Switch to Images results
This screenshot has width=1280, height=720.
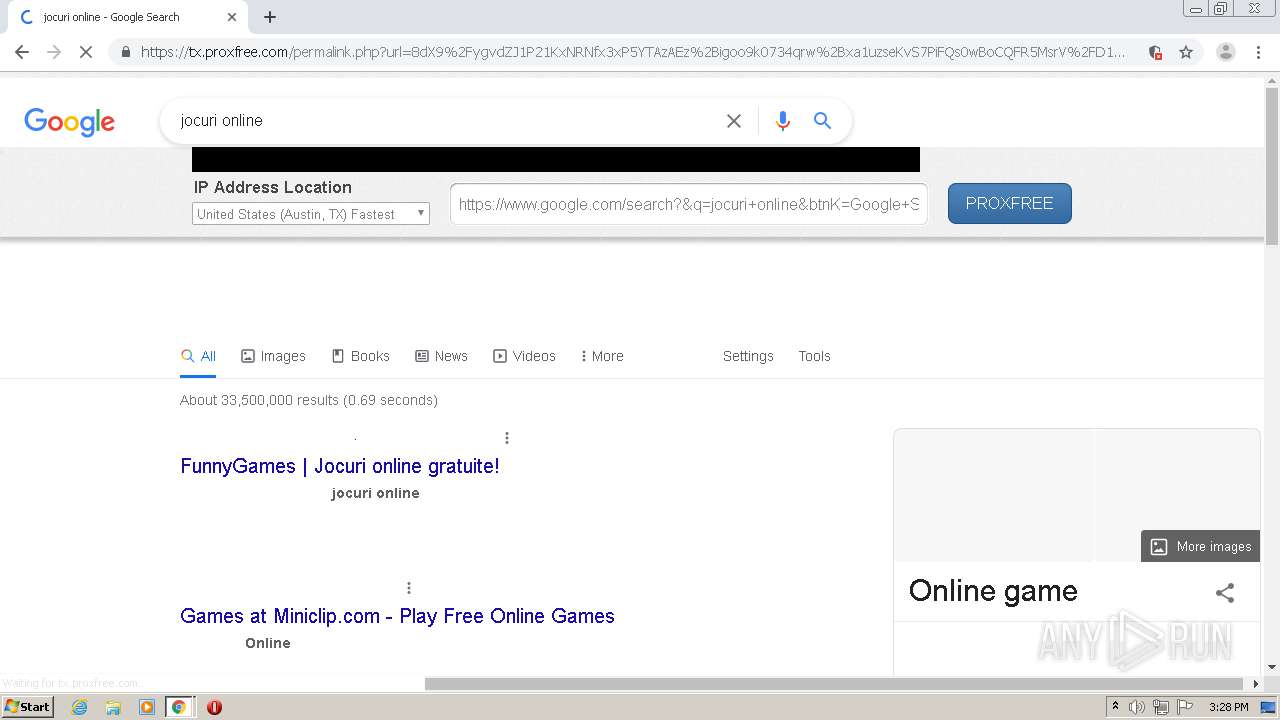tap(273, 356)
